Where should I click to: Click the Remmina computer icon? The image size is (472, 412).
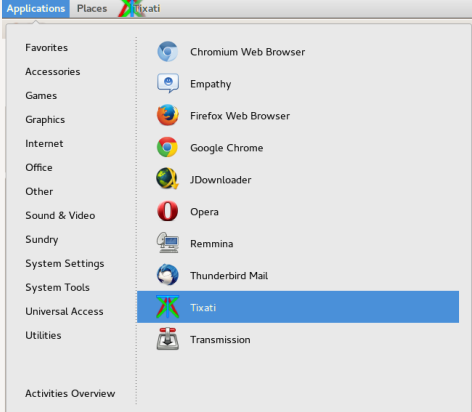click(x=168, y=243)
